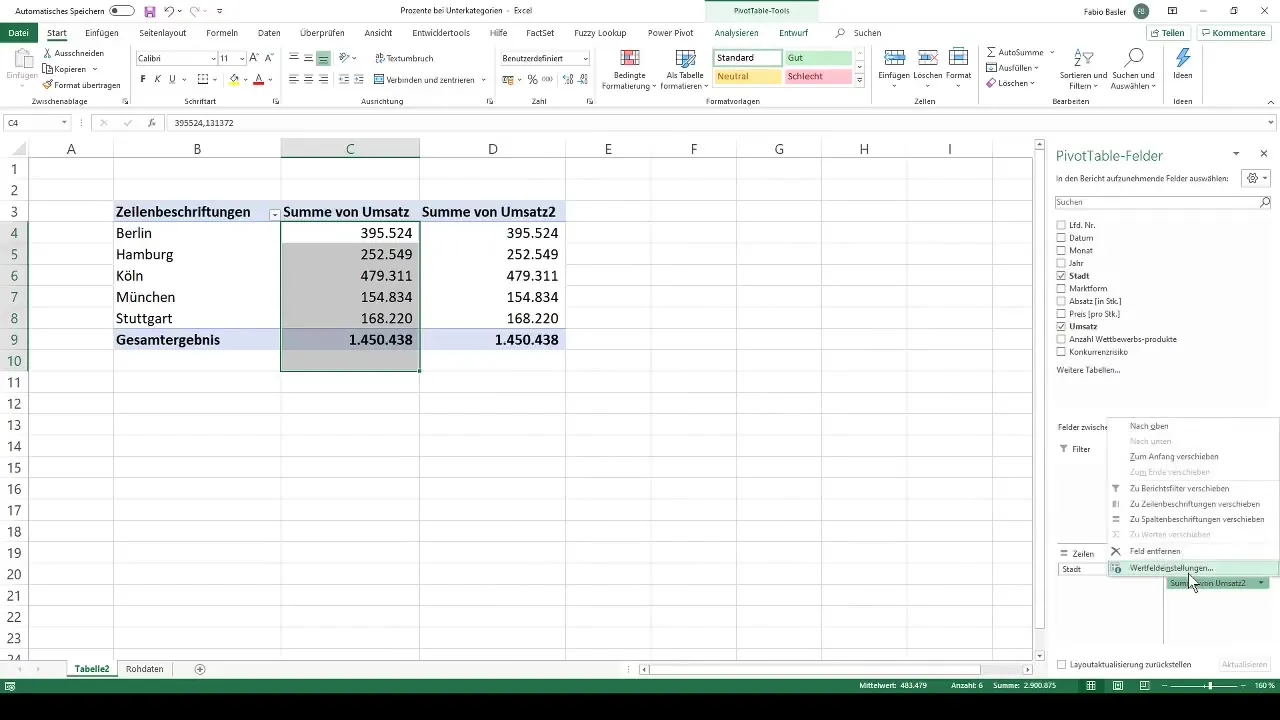
Task: Click the fill color bucket icon
Action: pyautogui.click(x=234, y=79)
